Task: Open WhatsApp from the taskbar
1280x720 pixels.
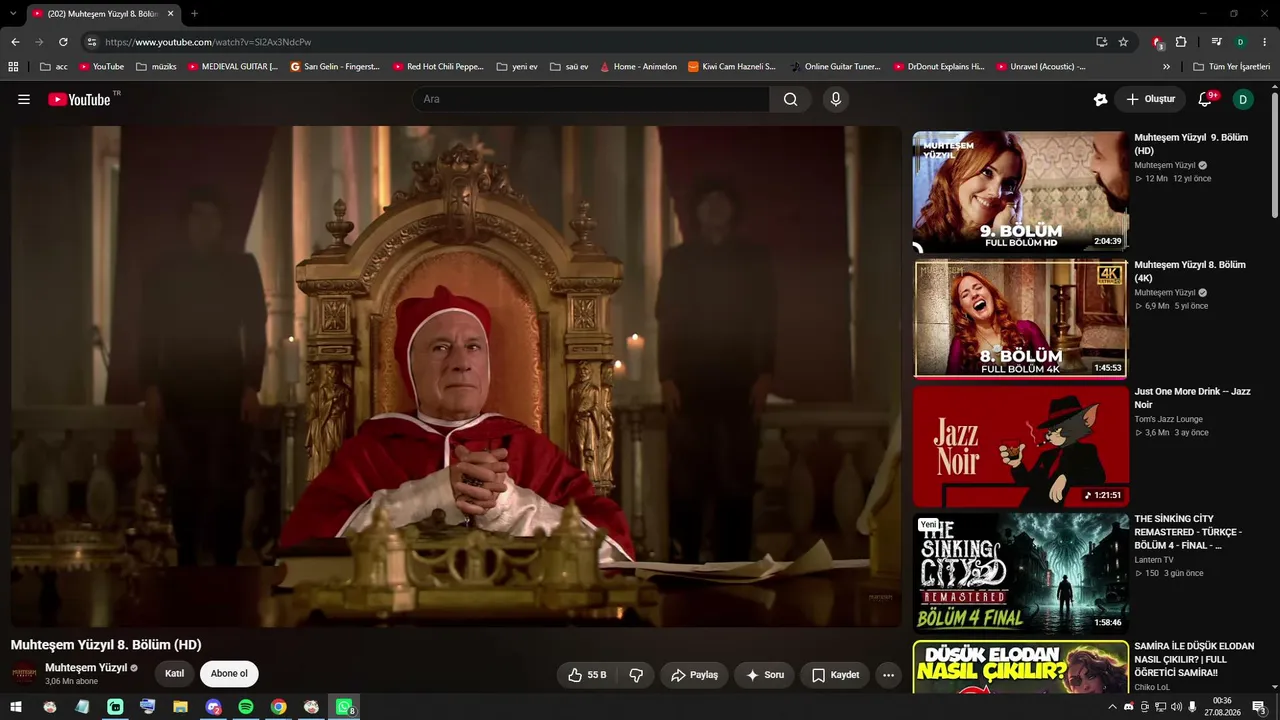Action: (345, 707)
